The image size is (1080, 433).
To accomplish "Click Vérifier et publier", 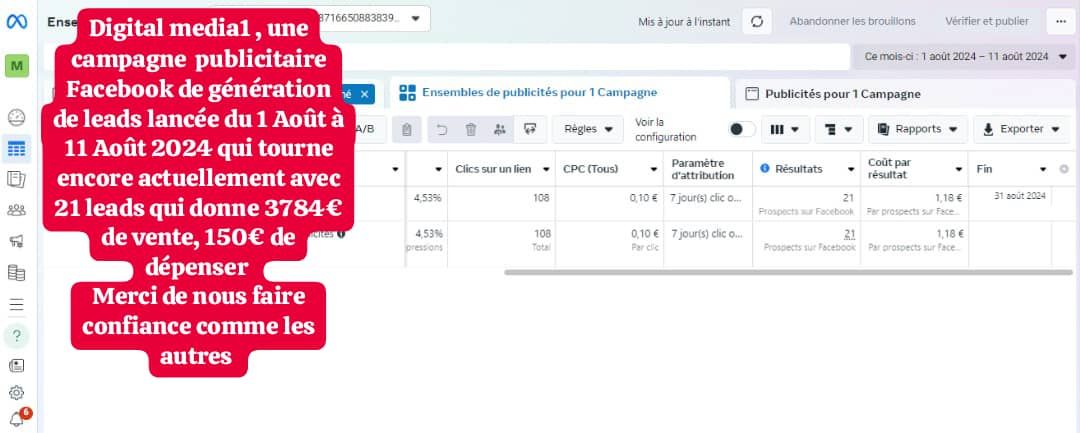I will (x=987, y=21).
